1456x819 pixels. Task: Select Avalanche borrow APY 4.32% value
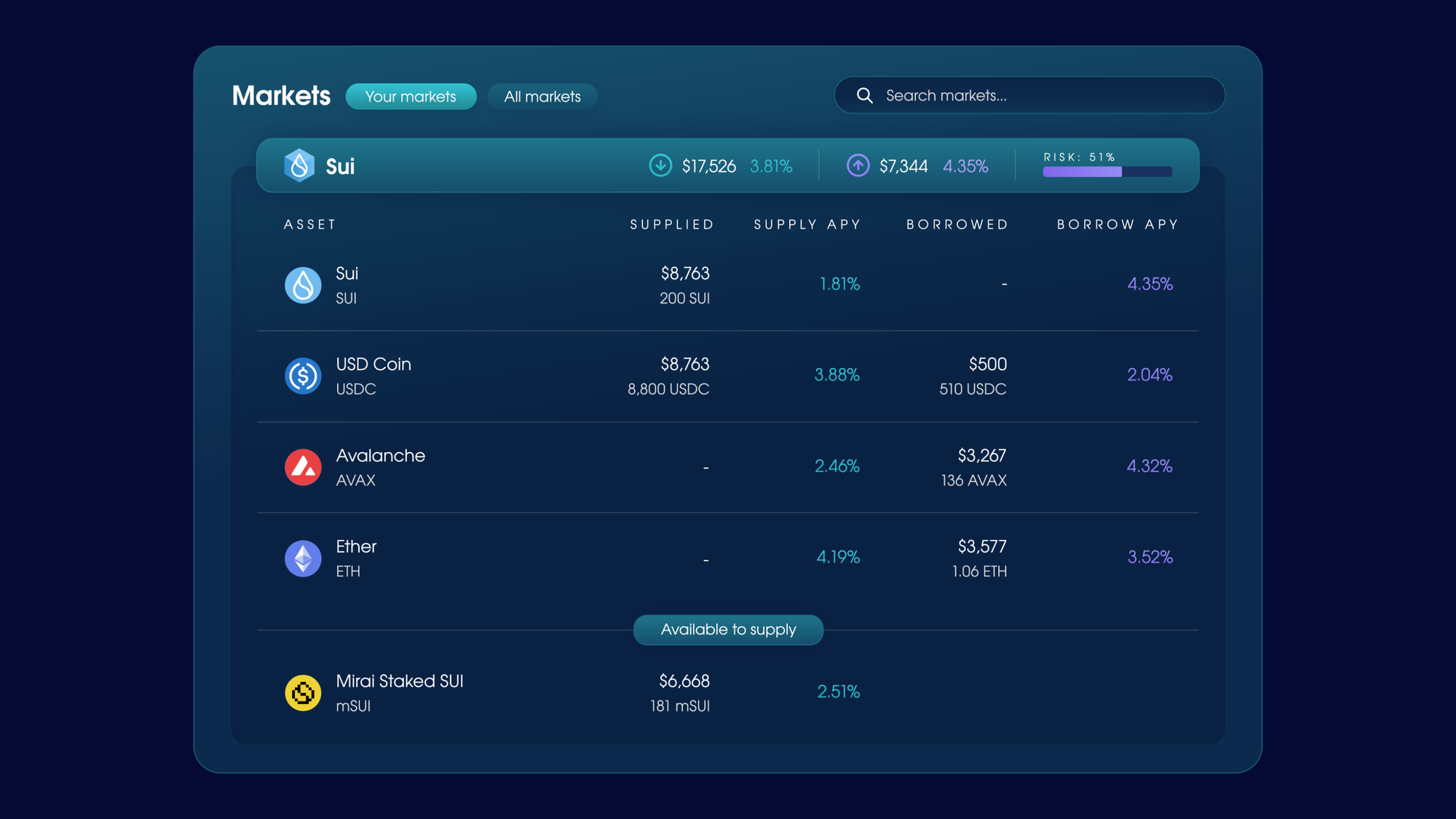(x=1149, y=466)
